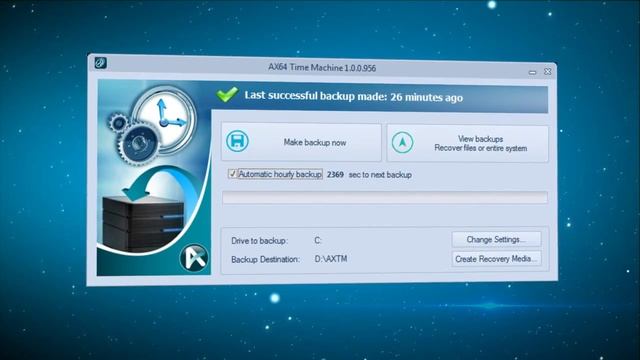Click the 'Drive to backup:' label
The height and width of the screenshot is (360, 640).
[x=260, y=241]
